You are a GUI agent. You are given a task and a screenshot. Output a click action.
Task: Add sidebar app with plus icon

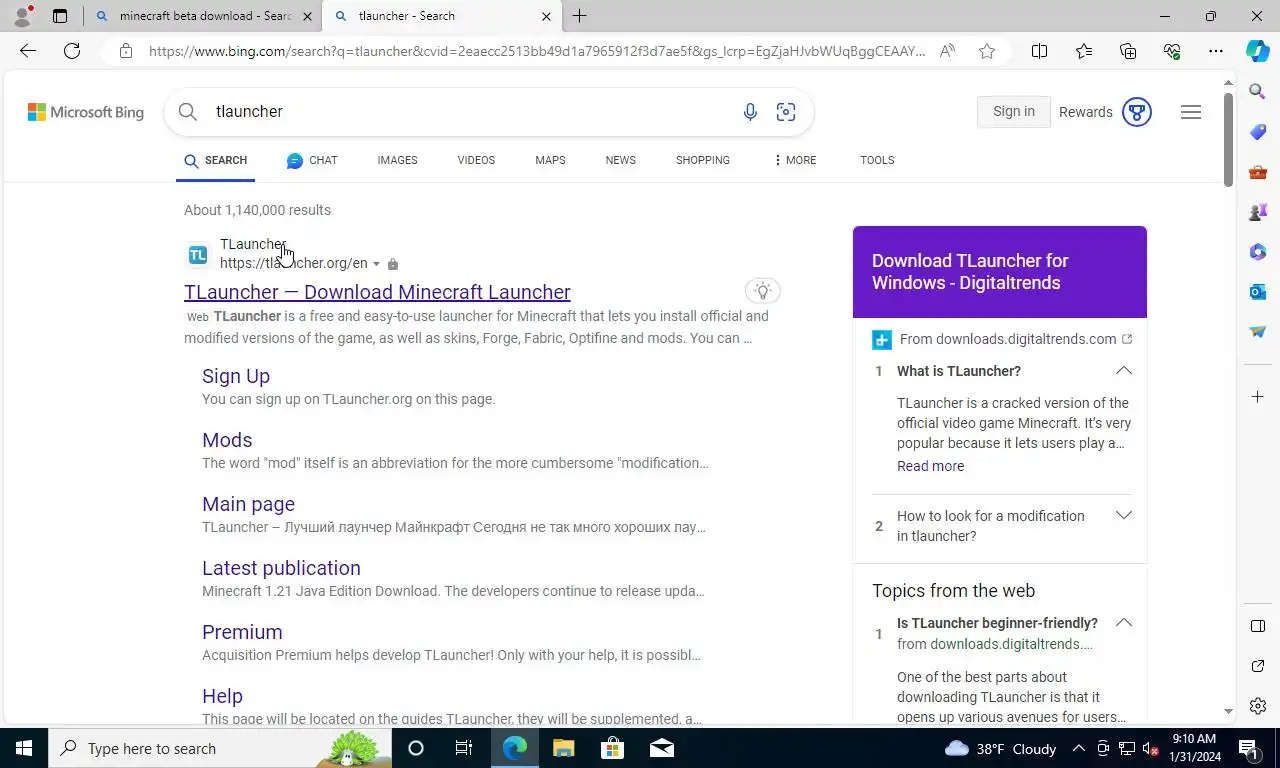(1258, 397)
